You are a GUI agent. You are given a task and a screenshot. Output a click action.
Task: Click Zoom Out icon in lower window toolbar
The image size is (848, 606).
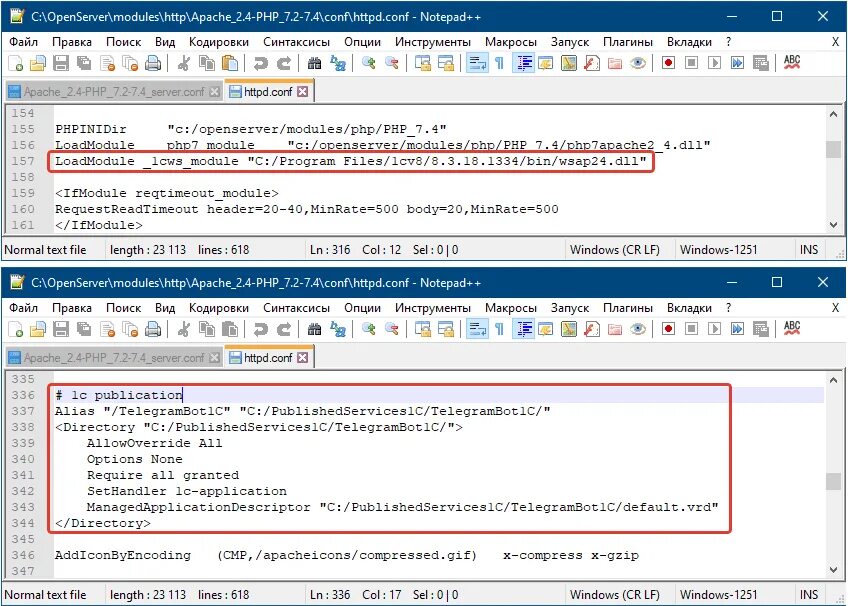click(392, 329)
